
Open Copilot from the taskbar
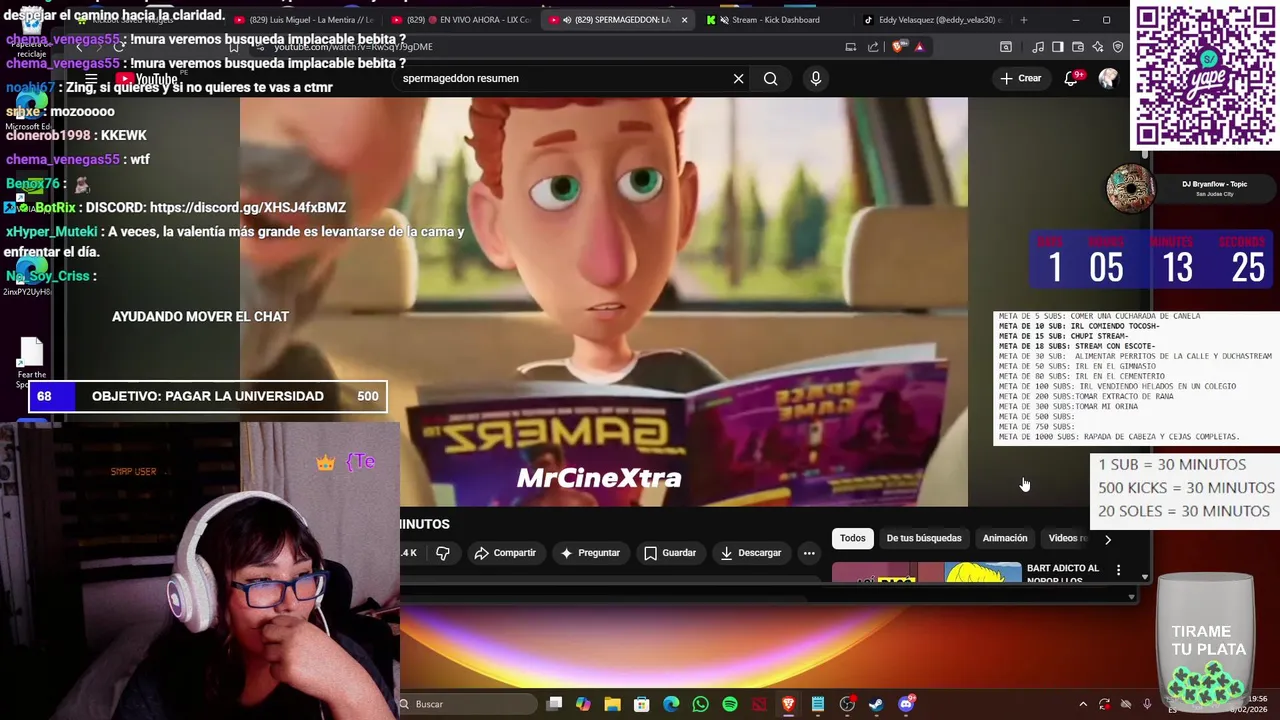coord(583,704)
